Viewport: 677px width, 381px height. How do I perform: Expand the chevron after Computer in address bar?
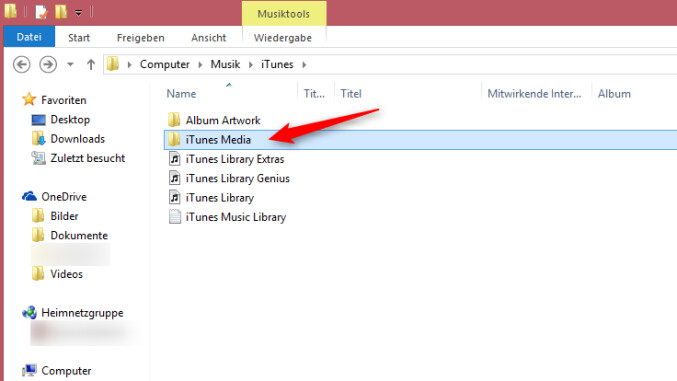[200, 65]
